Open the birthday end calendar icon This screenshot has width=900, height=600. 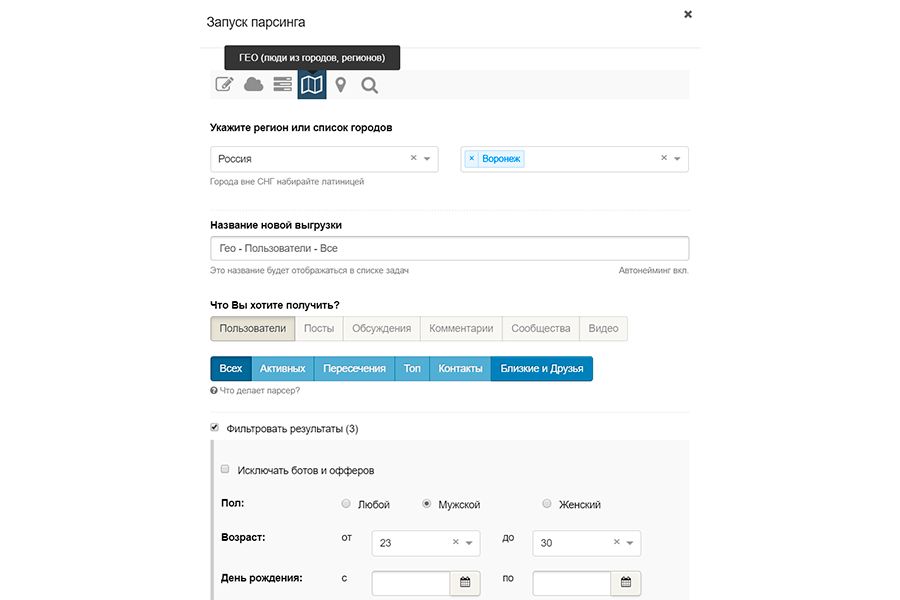click(x=626, y=583)
